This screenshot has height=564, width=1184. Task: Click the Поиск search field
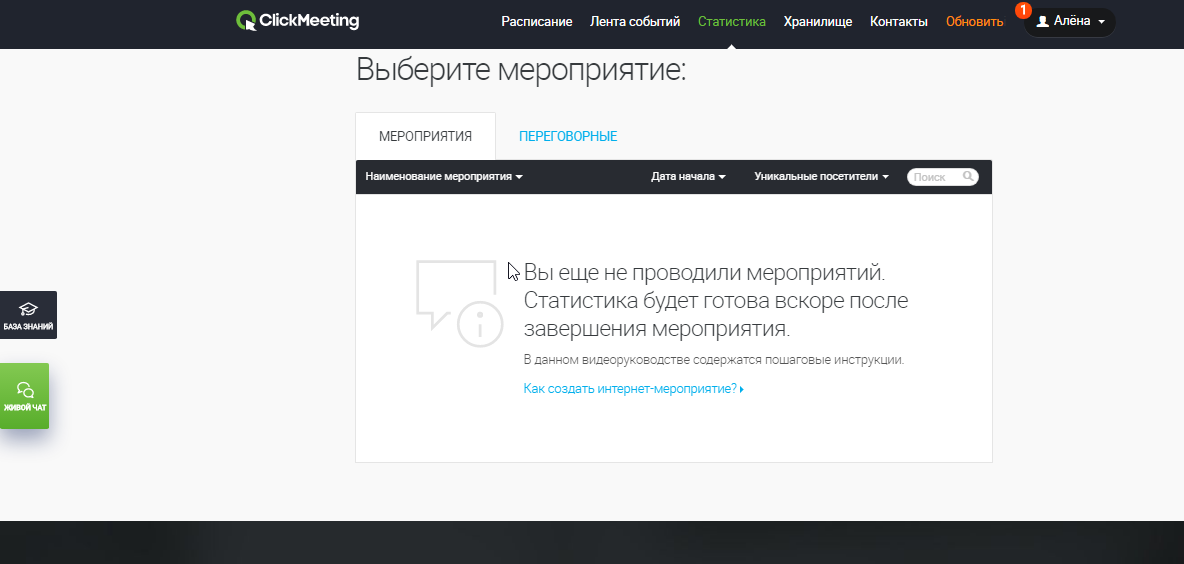click(x=942, y=177)
